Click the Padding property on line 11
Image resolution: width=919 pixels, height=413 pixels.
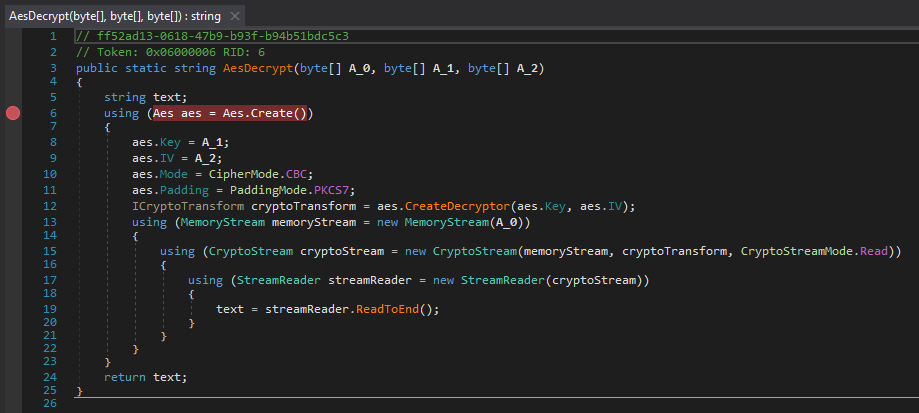pos(185,190)
